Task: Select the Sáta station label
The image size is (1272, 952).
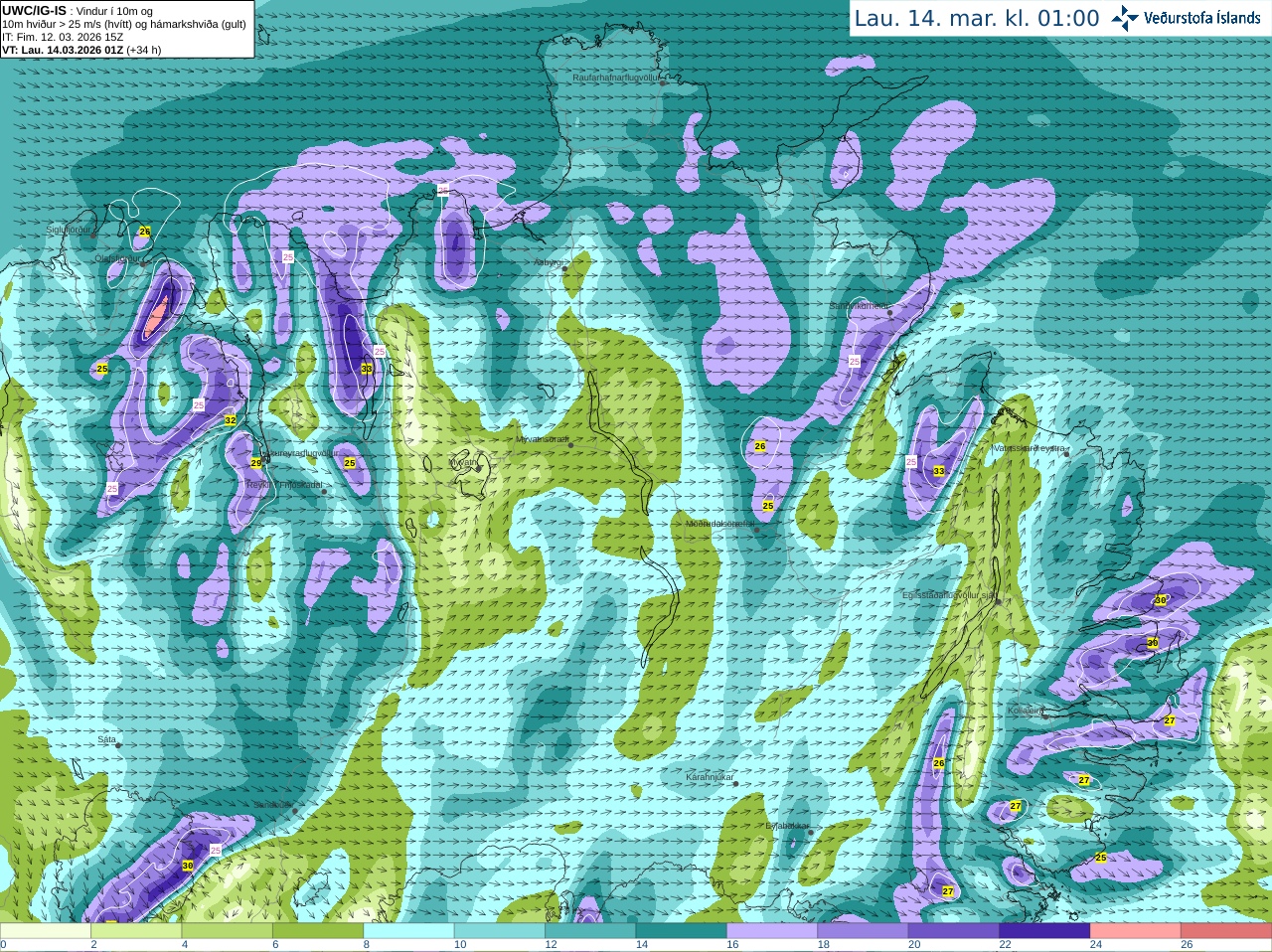Action: coord(107,739)
